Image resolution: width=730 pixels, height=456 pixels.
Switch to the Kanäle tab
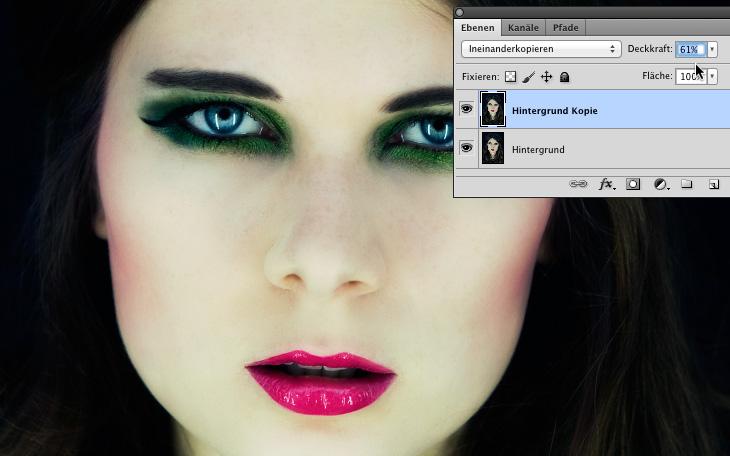[523, 28]
